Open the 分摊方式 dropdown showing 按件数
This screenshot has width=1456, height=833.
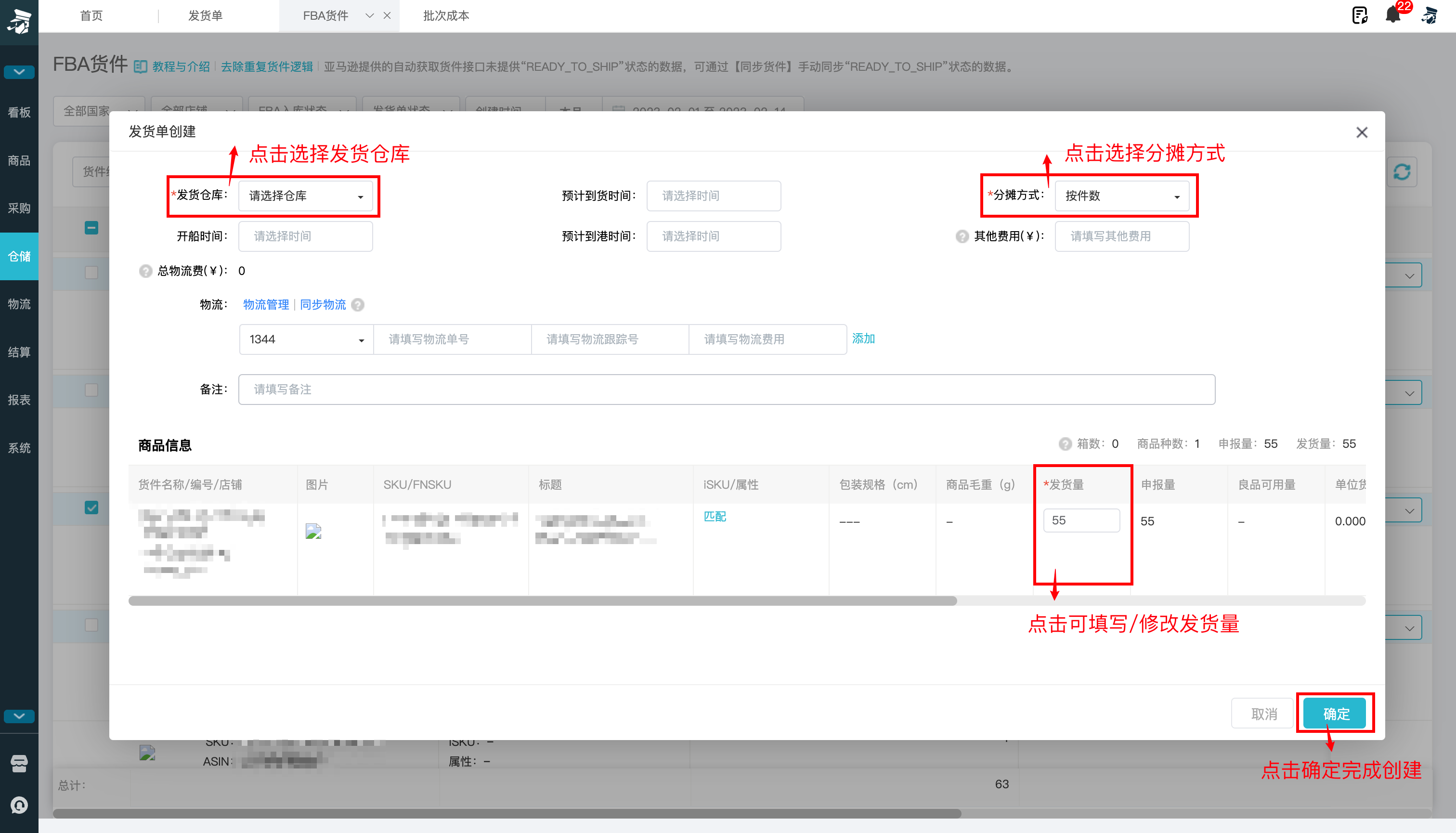[x=1122, y=195]
